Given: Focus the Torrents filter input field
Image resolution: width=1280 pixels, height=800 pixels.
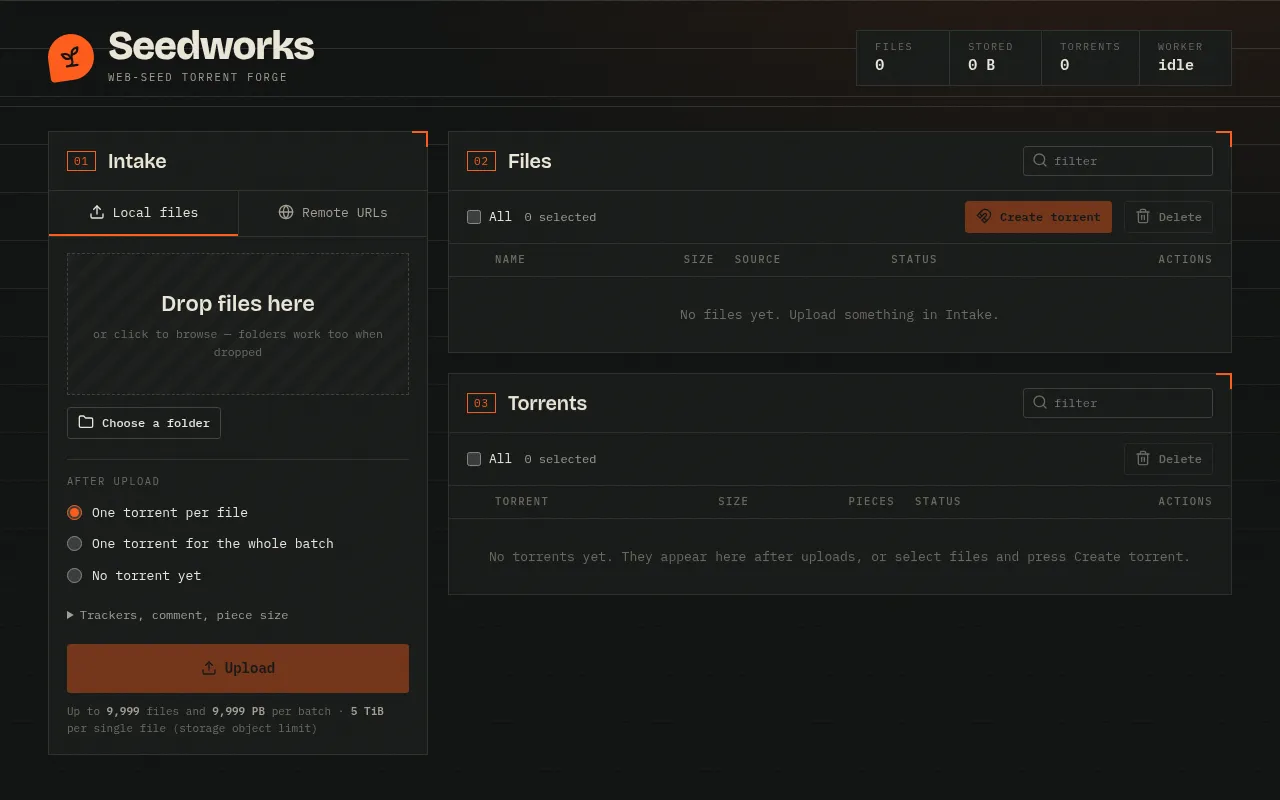Looking at the screenshot, I should pyautogui.click(x=1118, y=403).
